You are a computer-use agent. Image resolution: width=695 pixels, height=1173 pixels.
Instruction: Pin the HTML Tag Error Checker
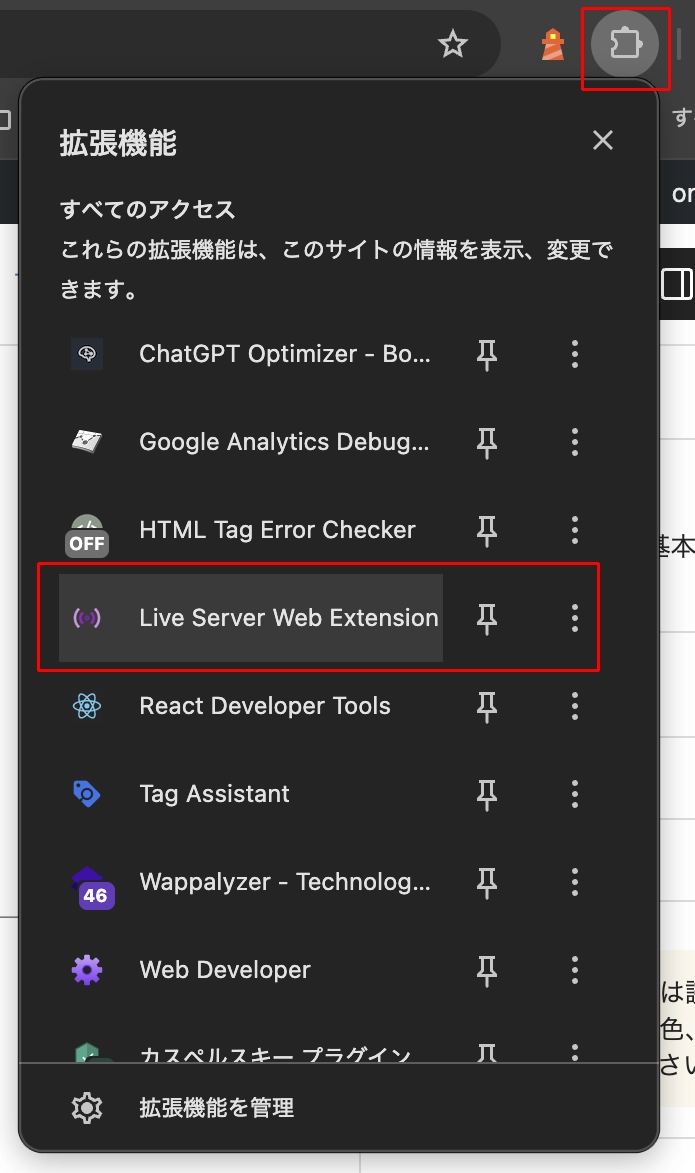coord(487,530)
